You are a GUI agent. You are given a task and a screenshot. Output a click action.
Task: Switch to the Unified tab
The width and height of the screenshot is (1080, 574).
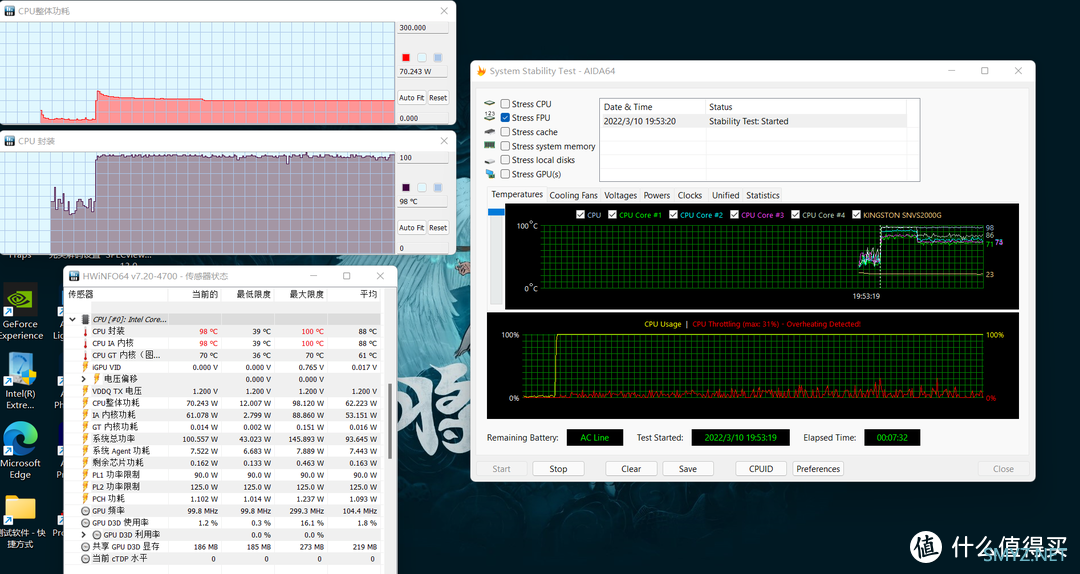(725, 195)
